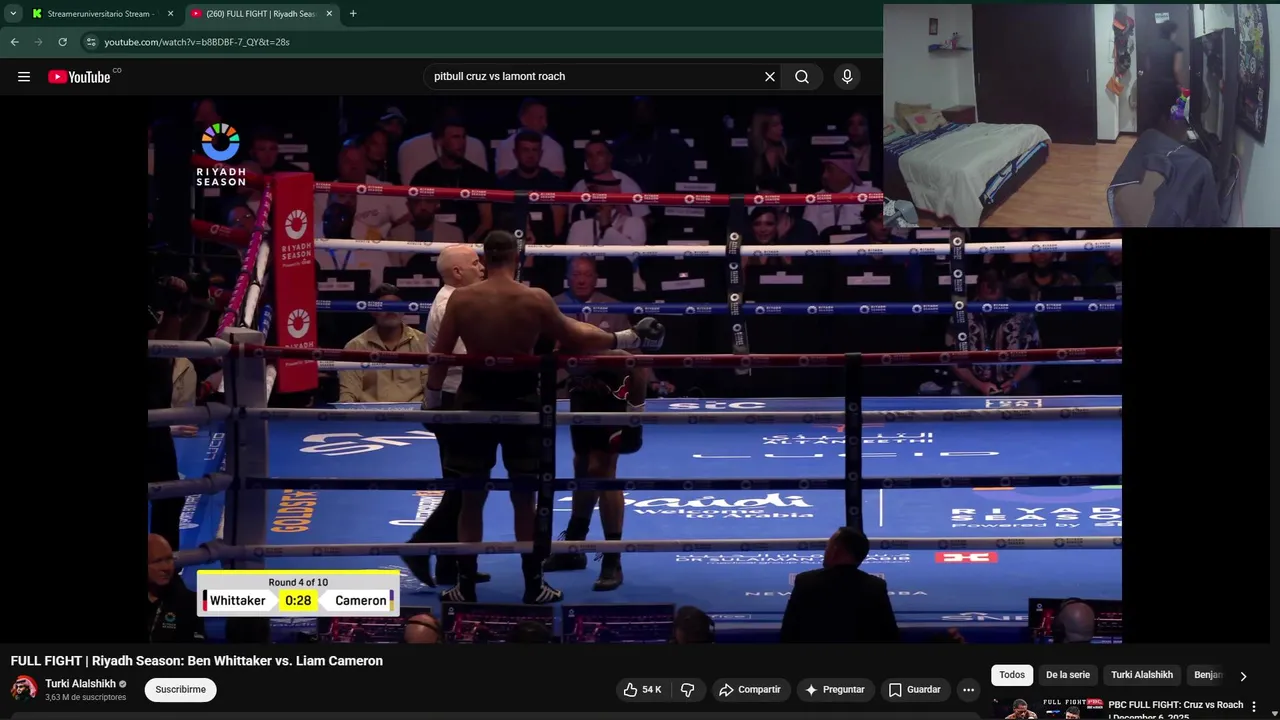This screenshot has width=1280, height=720.
Task: Focus the URL address bar
Action: [x=480, y=42]
